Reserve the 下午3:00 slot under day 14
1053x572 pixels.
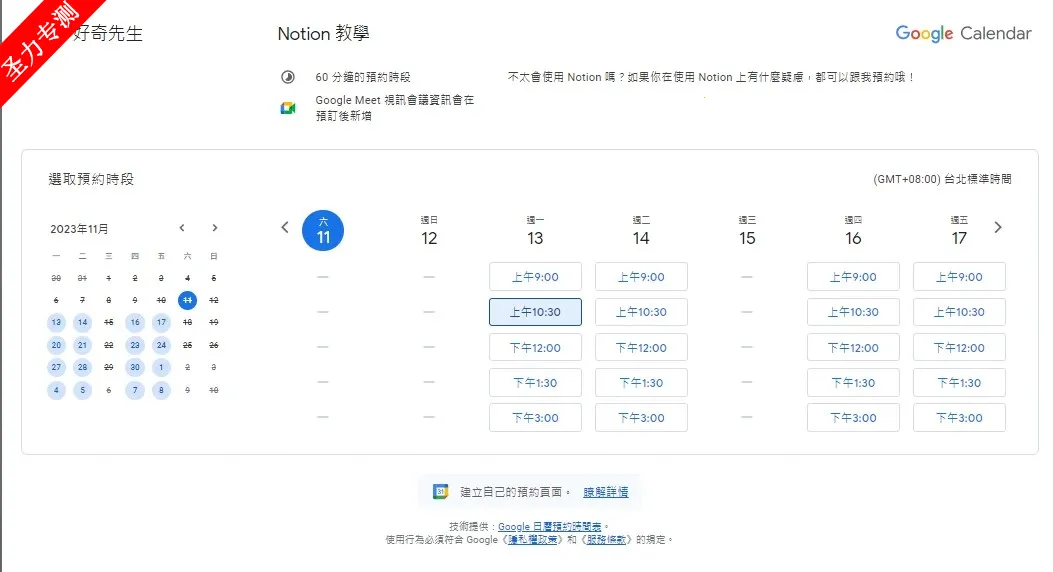[641, 418]
